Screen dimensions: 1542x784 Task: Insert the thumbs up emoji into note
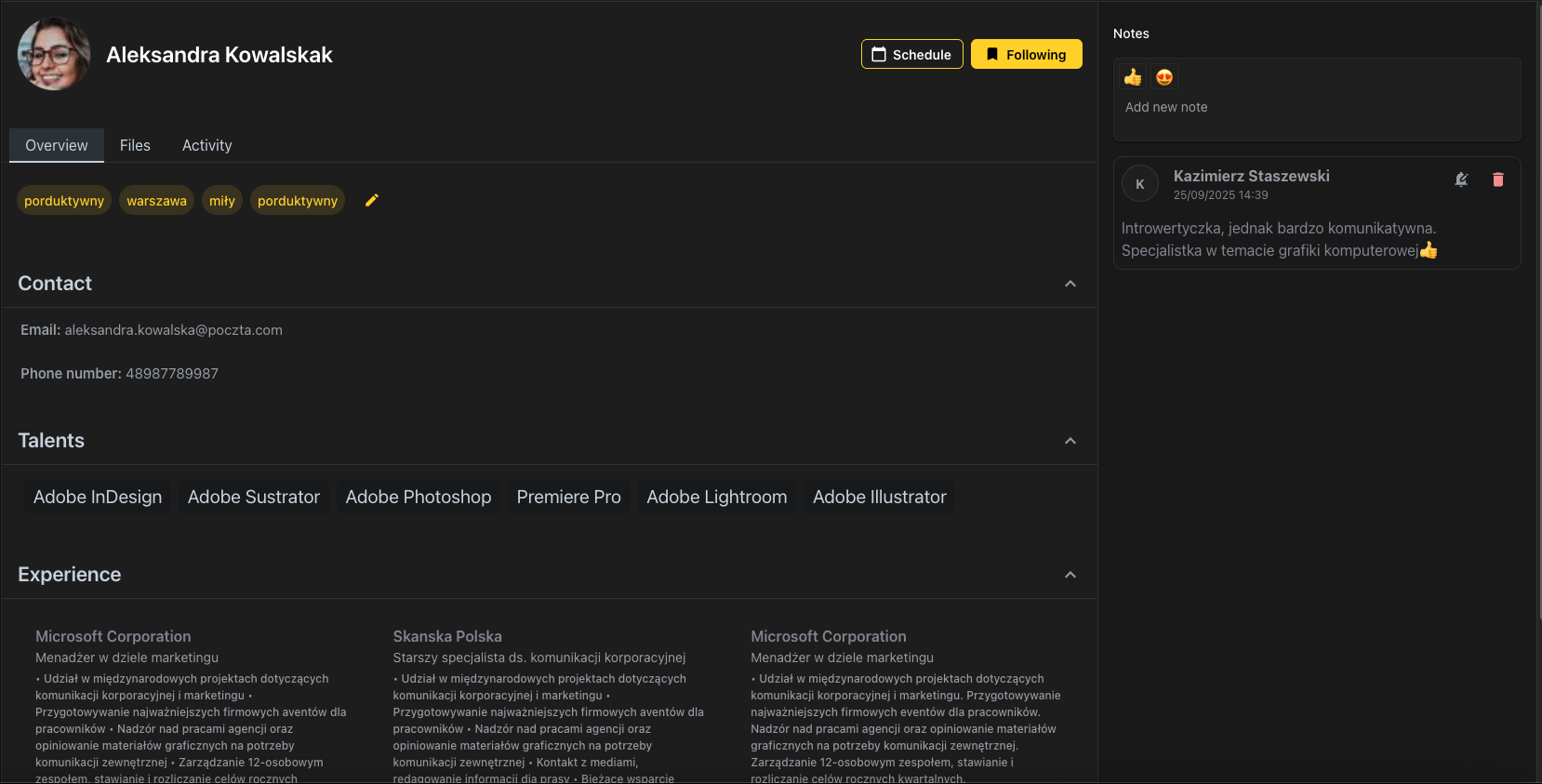click(1133, 77)
